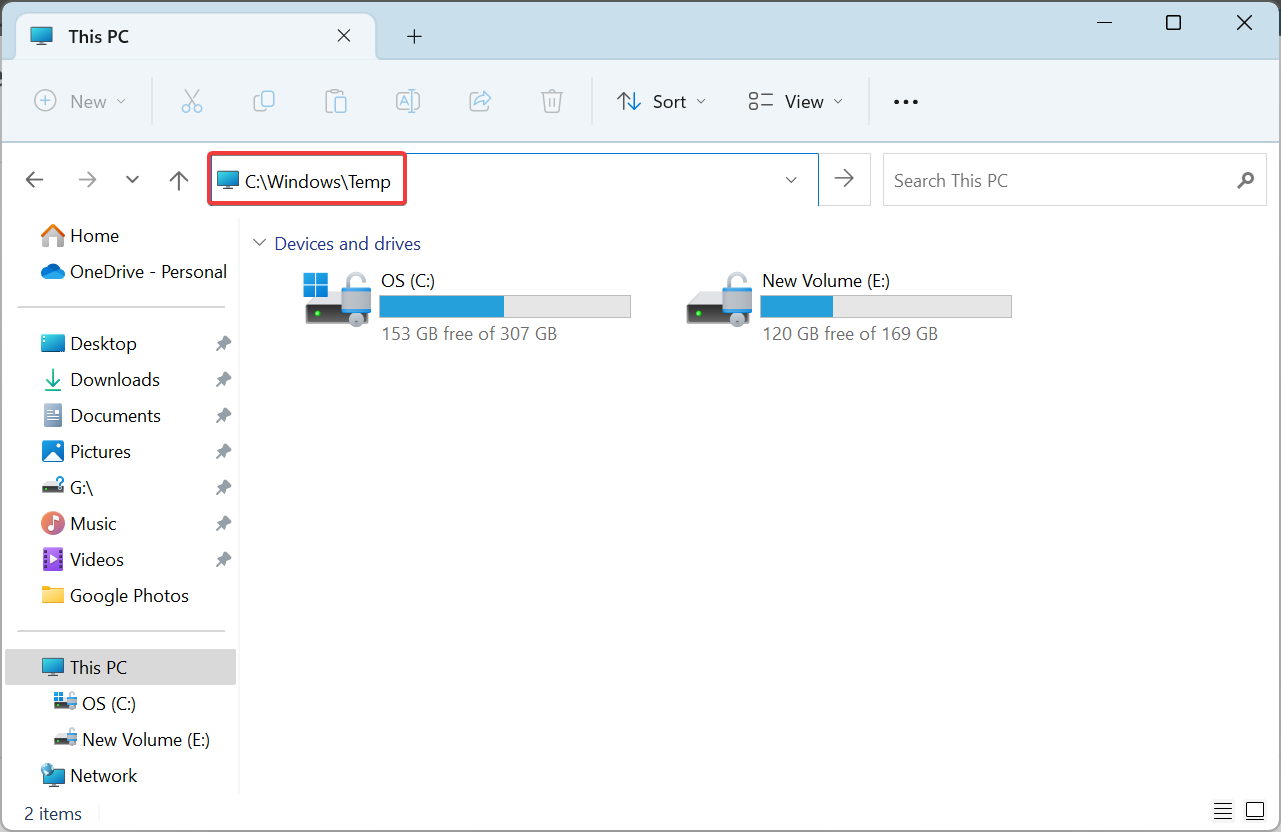Go up one folder level arrow
The height and width of the screenshot is (832, 1281).
tap(179, 180)
